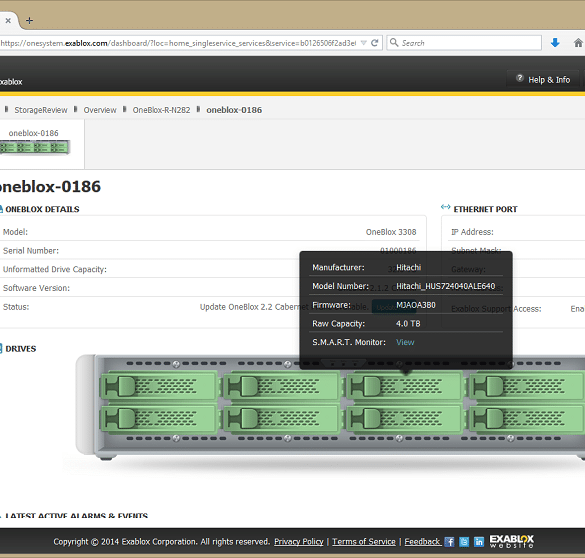
Task: Click the browser Search field
Action: [x=464, y=43]
